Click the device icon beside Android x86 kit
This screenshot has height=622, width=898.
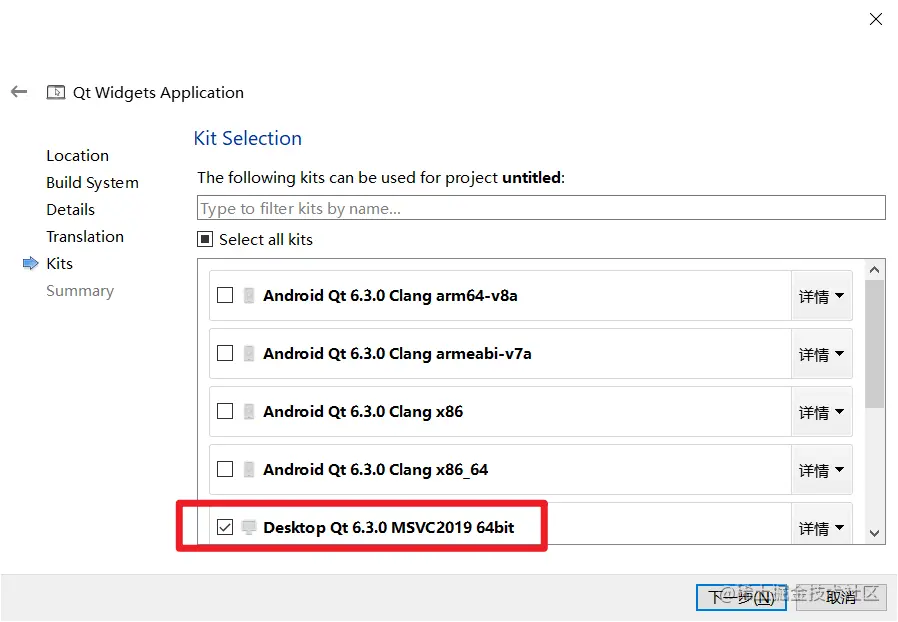249,412
